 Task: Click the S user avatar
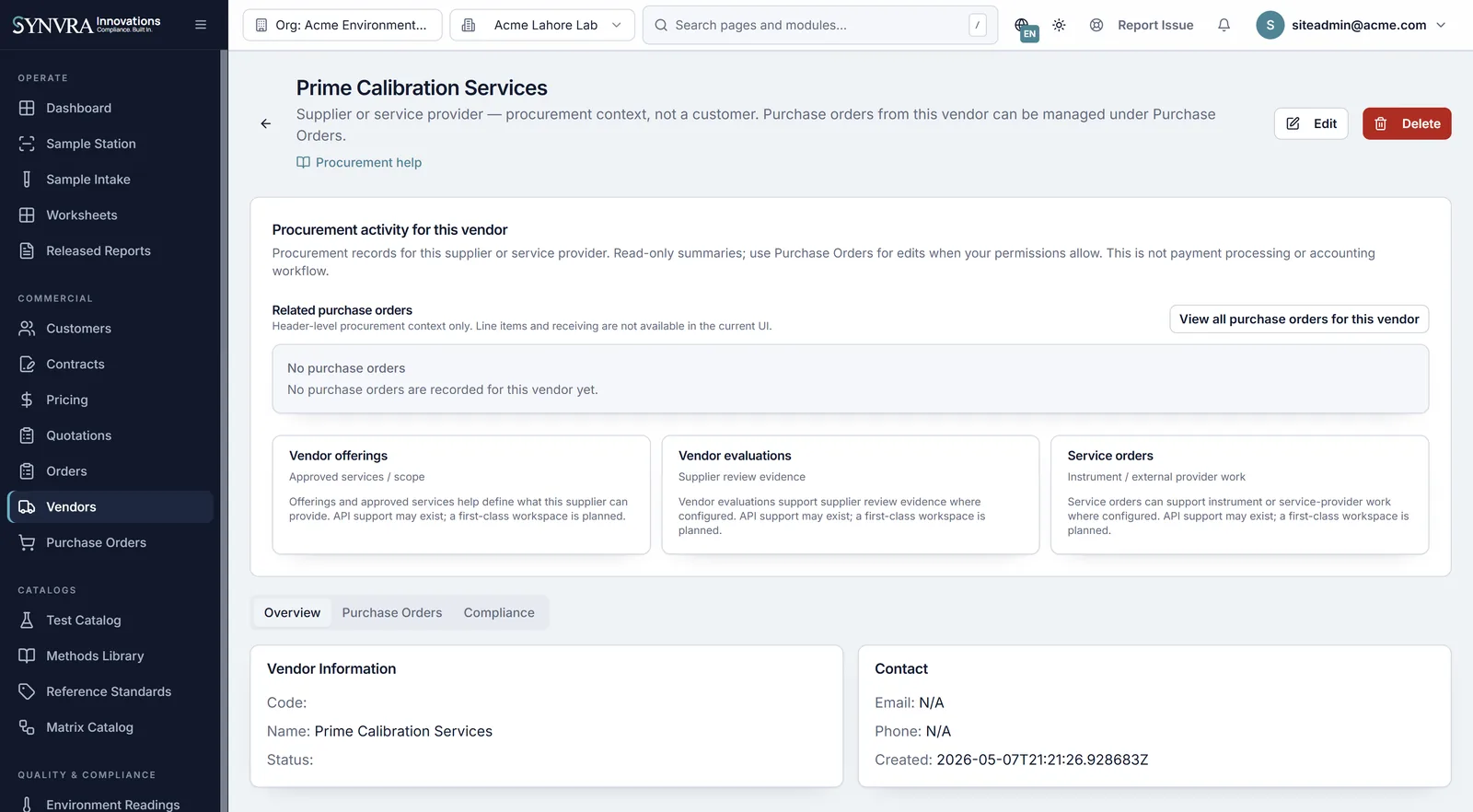[1270, 25]
